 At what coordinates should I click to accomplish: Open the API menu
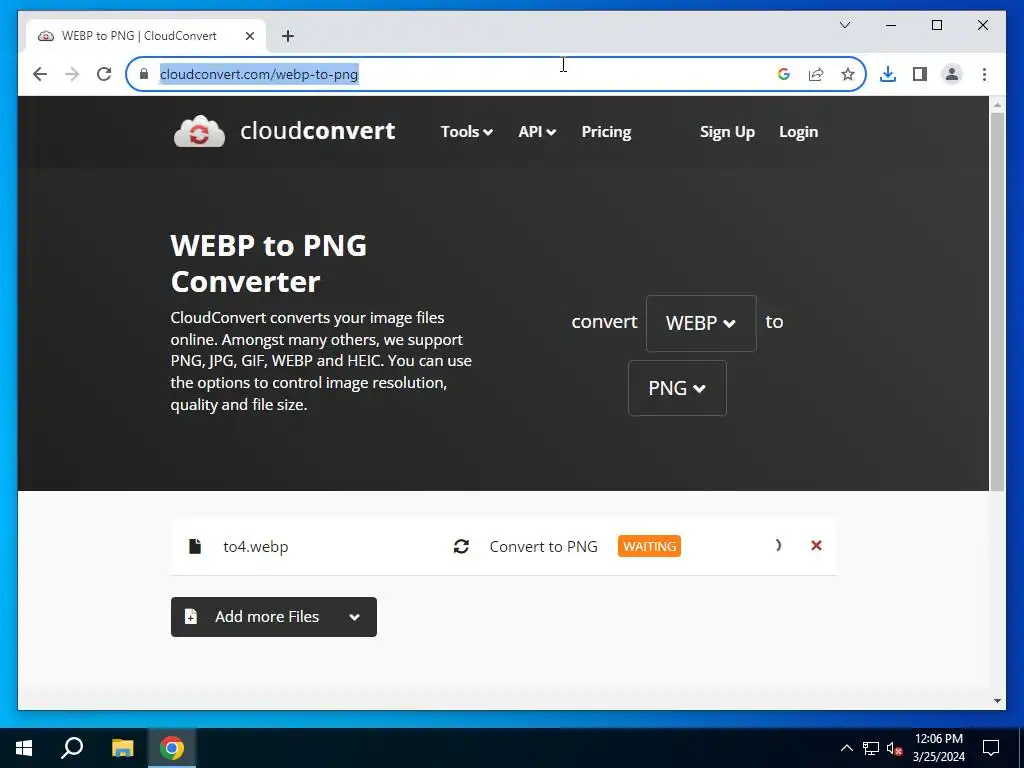coord(537,132)
